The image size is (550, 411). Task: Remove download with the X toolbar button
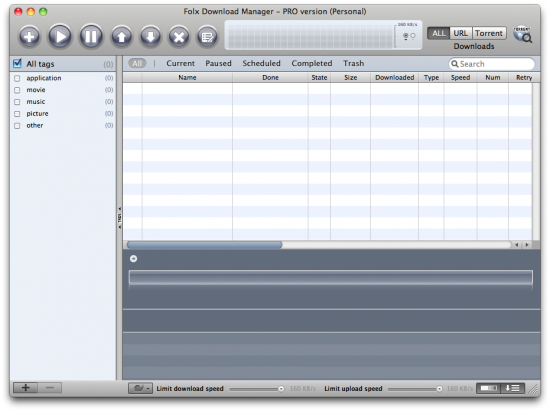[x=179, y=36]
